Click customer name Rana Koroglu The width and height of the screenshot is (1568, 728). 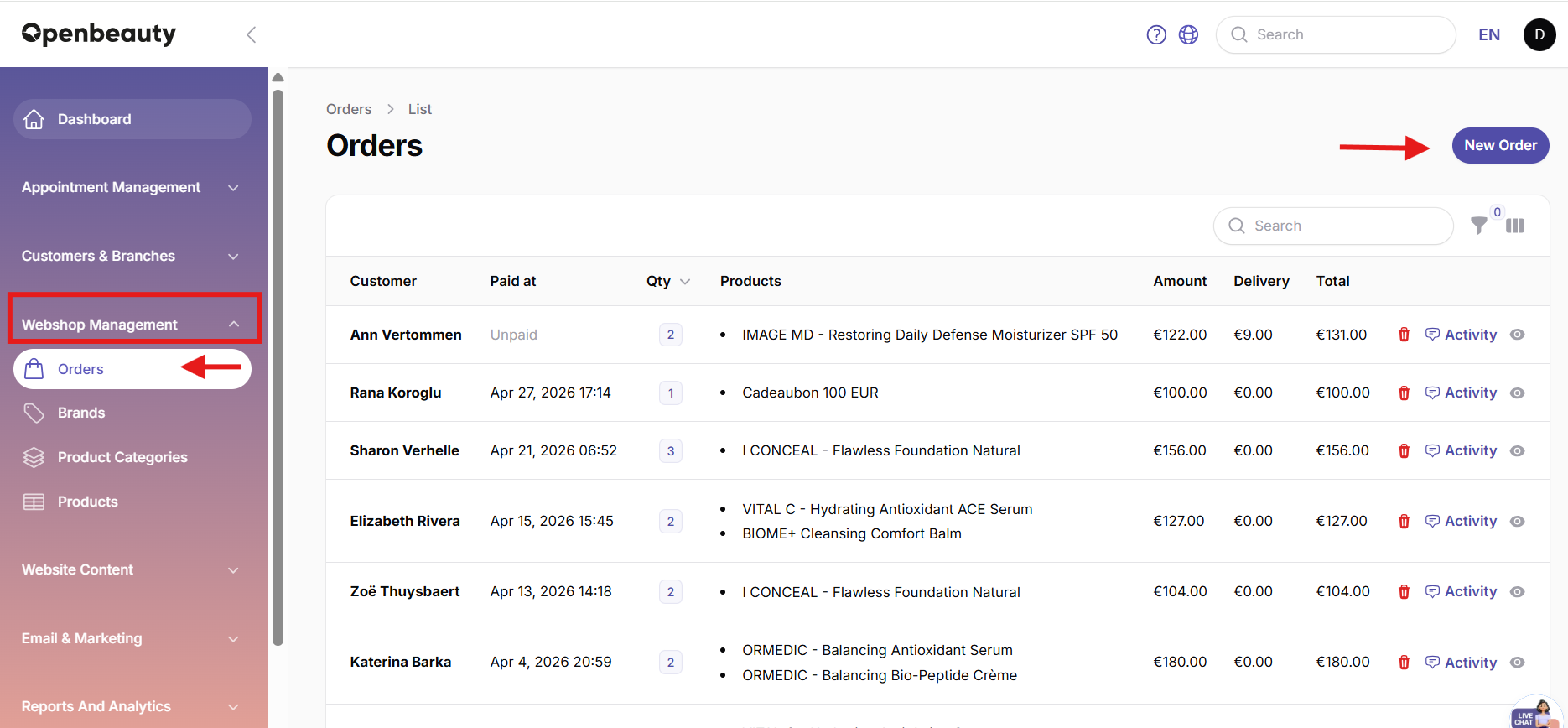click(x=396, y=393)
